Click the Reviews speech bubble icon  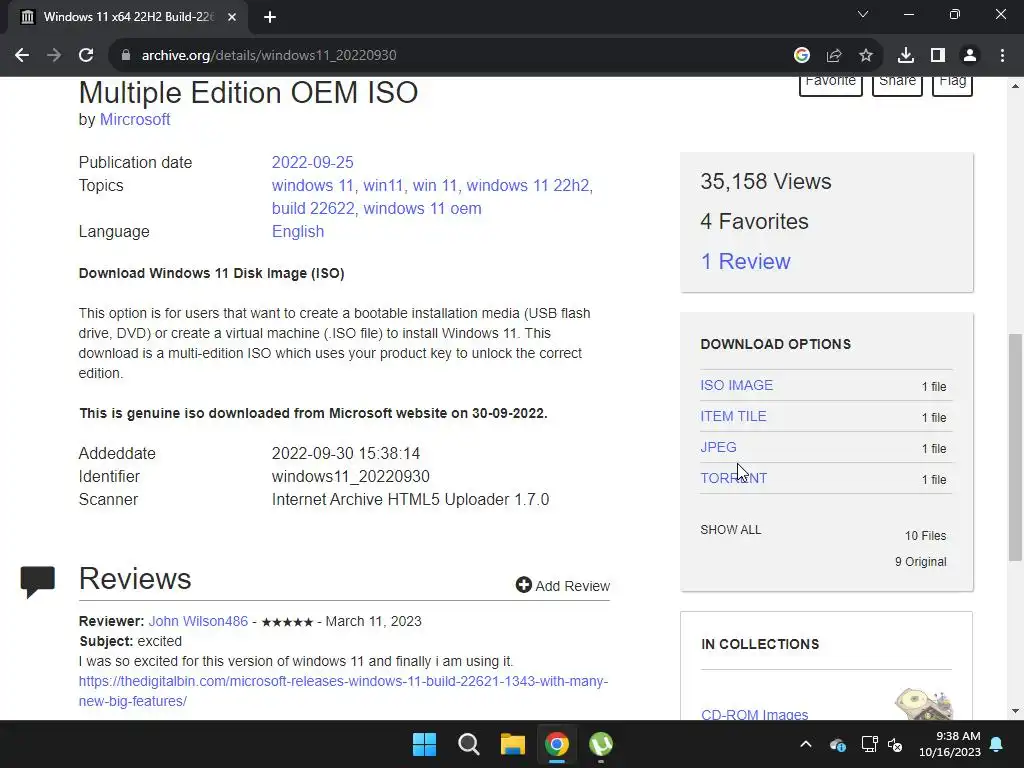[37, 582]
